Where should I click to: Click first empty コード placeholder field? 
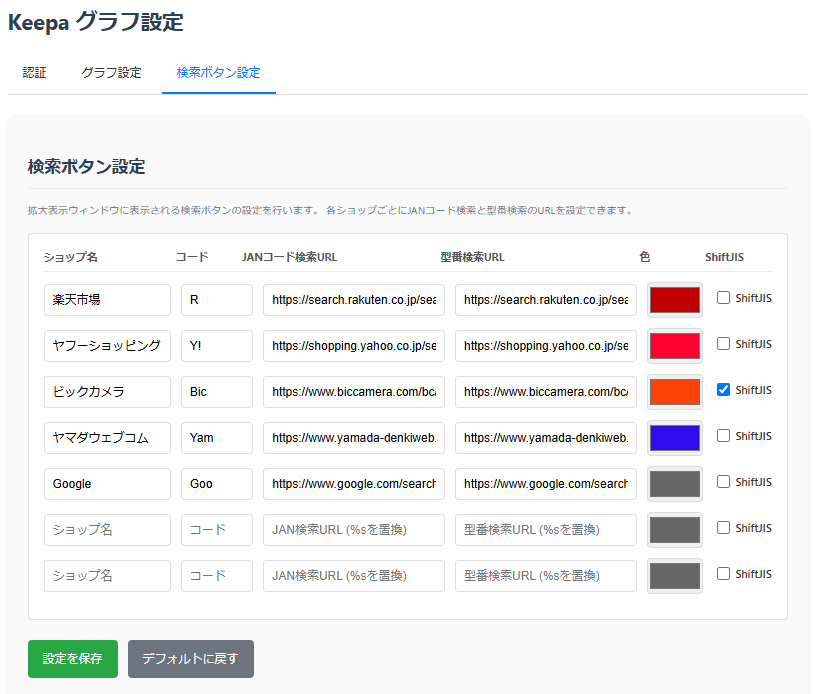(x=217, y=530)
